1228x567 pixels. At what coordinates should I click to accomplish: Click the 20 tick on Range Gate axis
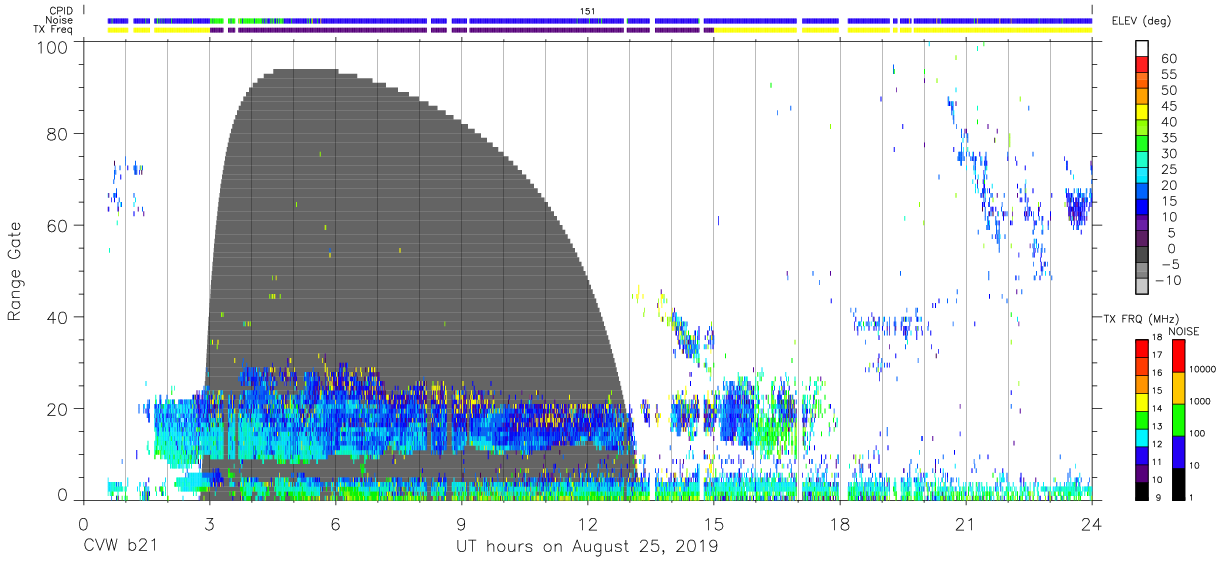point(57,408)
